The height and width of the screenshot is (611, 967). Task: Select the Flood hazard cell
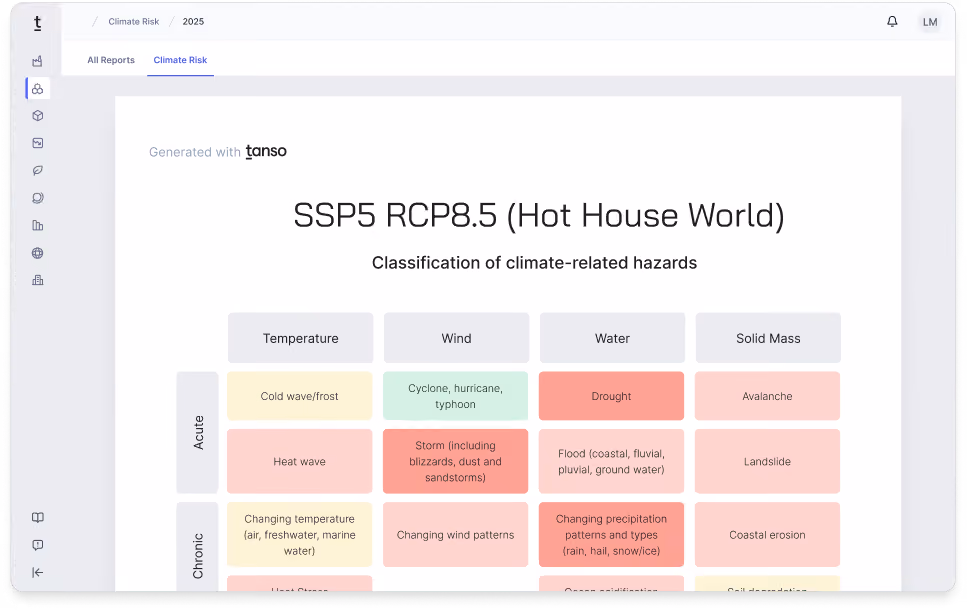point(611,461)
